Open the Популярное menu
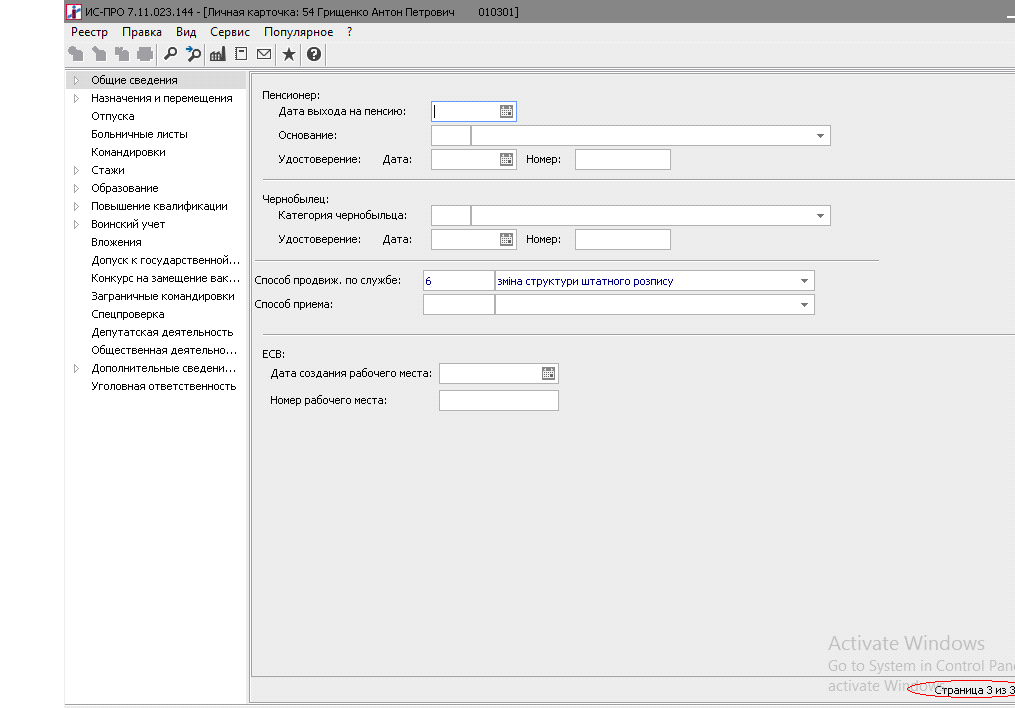The height and width of the screenshot is (708, 1015). click(298, 32)
